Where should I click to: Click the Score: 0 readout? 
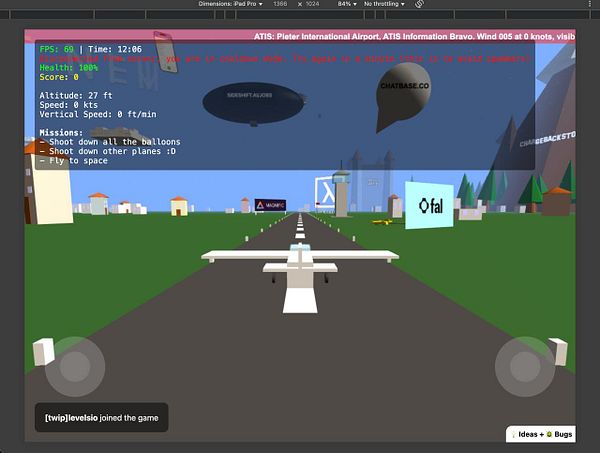click(x=59, y=77)
